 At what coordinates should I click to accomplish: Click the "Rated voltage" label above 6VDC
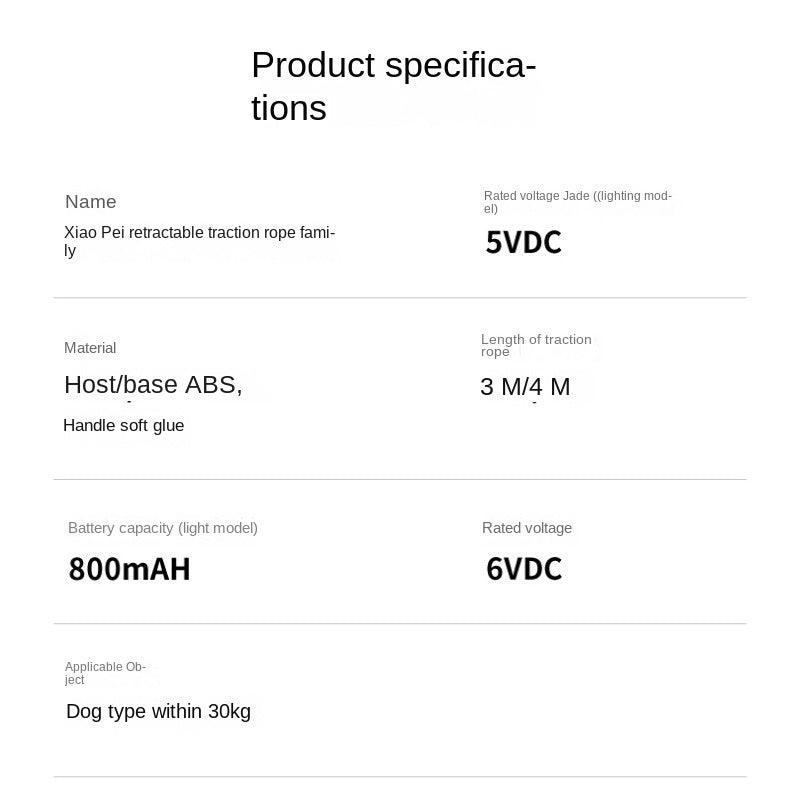coord(527,528)
